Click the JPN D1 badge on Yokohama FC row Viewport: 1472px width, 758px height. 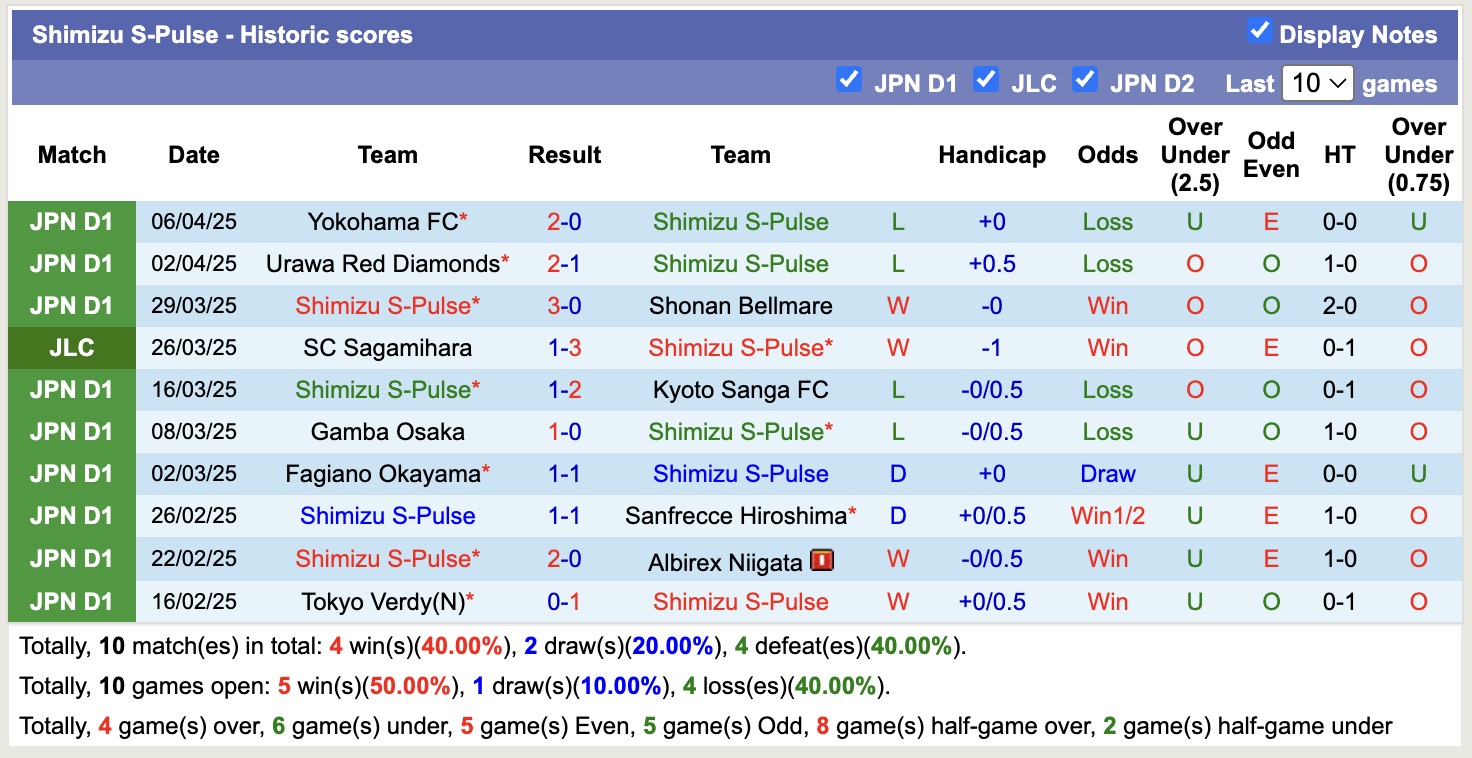click(x=71, y=222)
